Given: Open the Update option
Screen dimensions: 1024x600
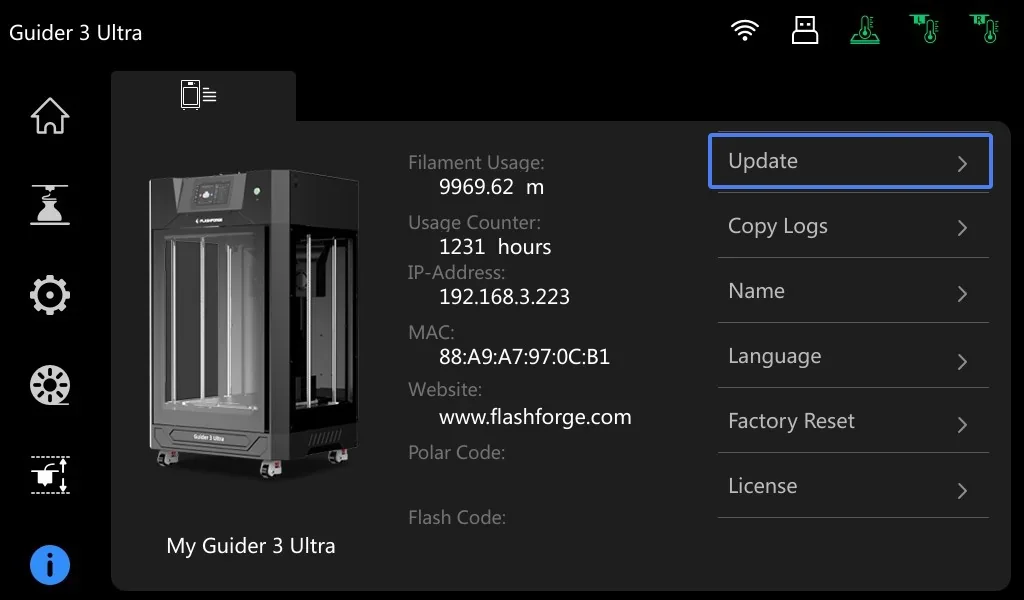Looking at the screenshot, I should tap(849, 161).
